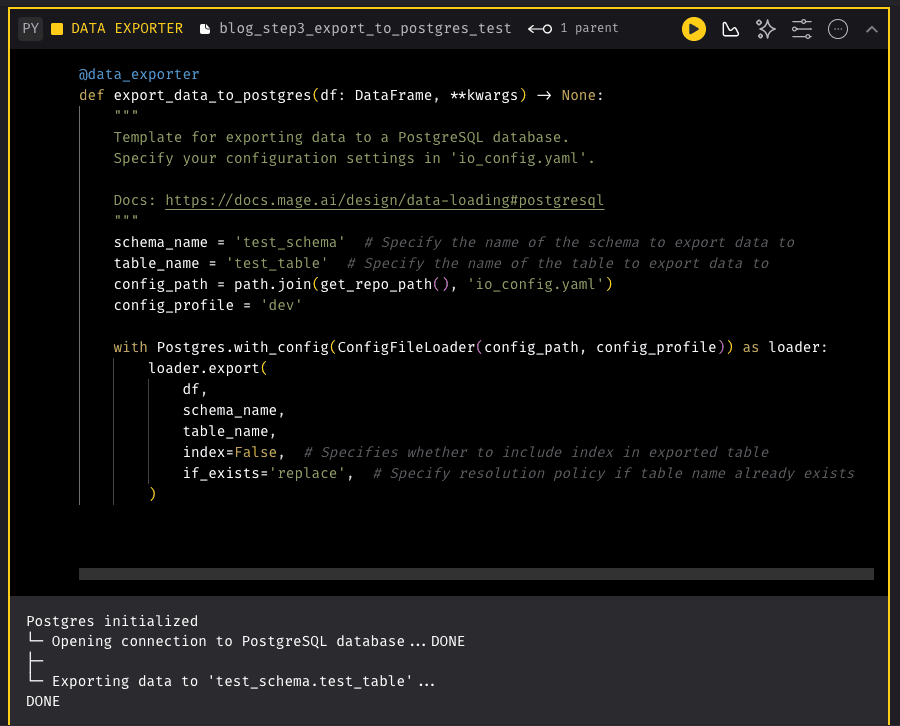Click the AI sparkle icon
Image resolution: width=900 pixels, height=726 pixels.
tap(765, 29)
